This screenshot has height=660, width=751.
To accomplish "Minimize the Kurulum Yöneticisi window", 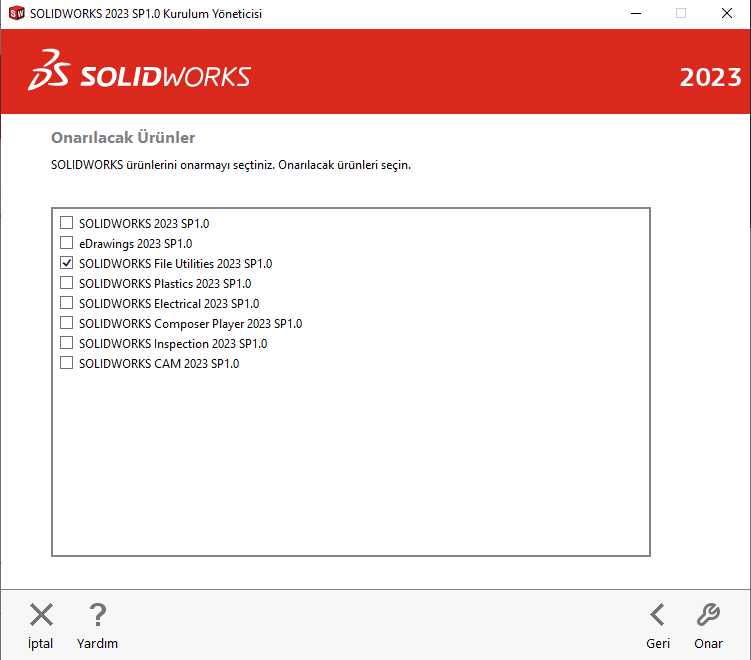I will coord(635,14).
